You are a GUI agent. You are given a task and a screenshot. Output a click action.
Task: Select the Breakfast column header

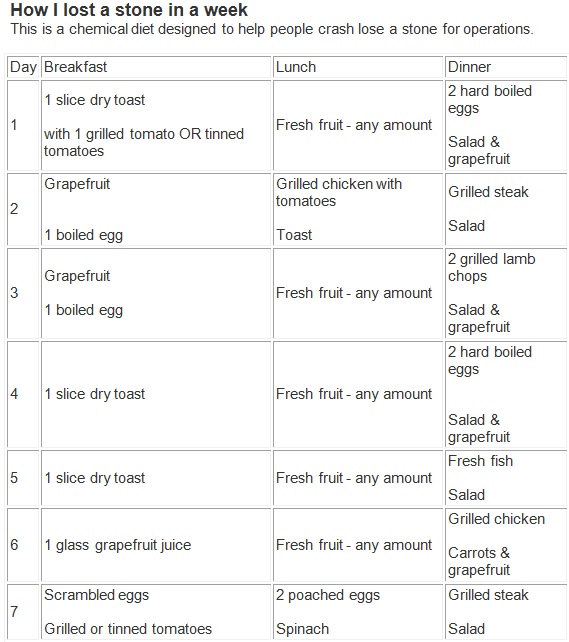[x=156, y=67]
